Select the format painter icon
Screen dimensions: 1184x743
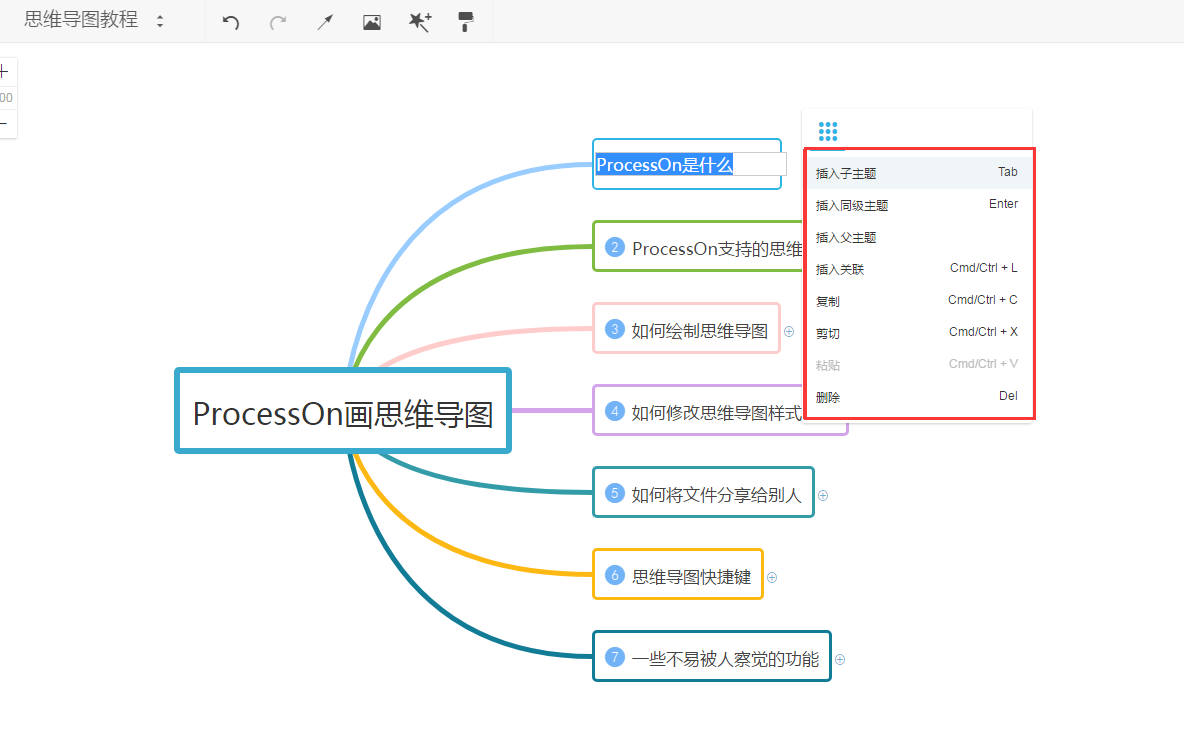point(465,21)
